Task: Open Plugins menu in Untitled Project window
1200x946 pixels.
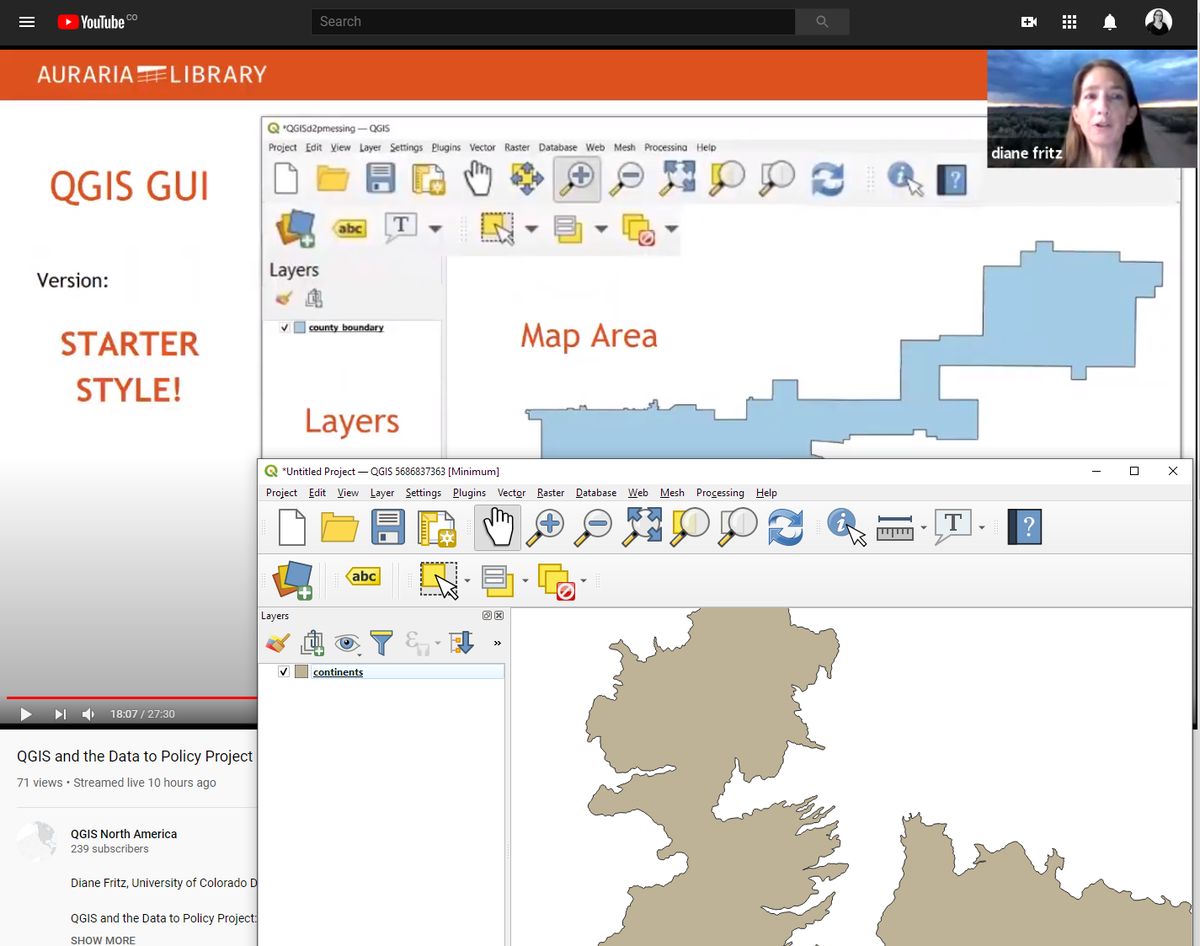Action: (469, 493)
